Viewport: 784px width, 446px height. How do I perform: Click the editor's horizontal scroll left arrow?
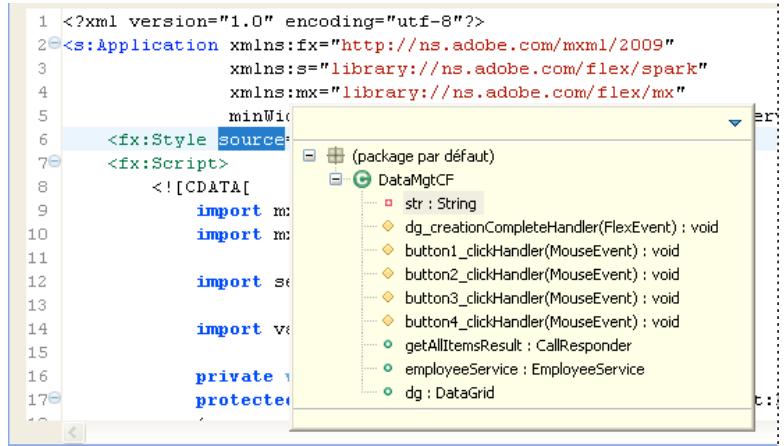[74, 432]
